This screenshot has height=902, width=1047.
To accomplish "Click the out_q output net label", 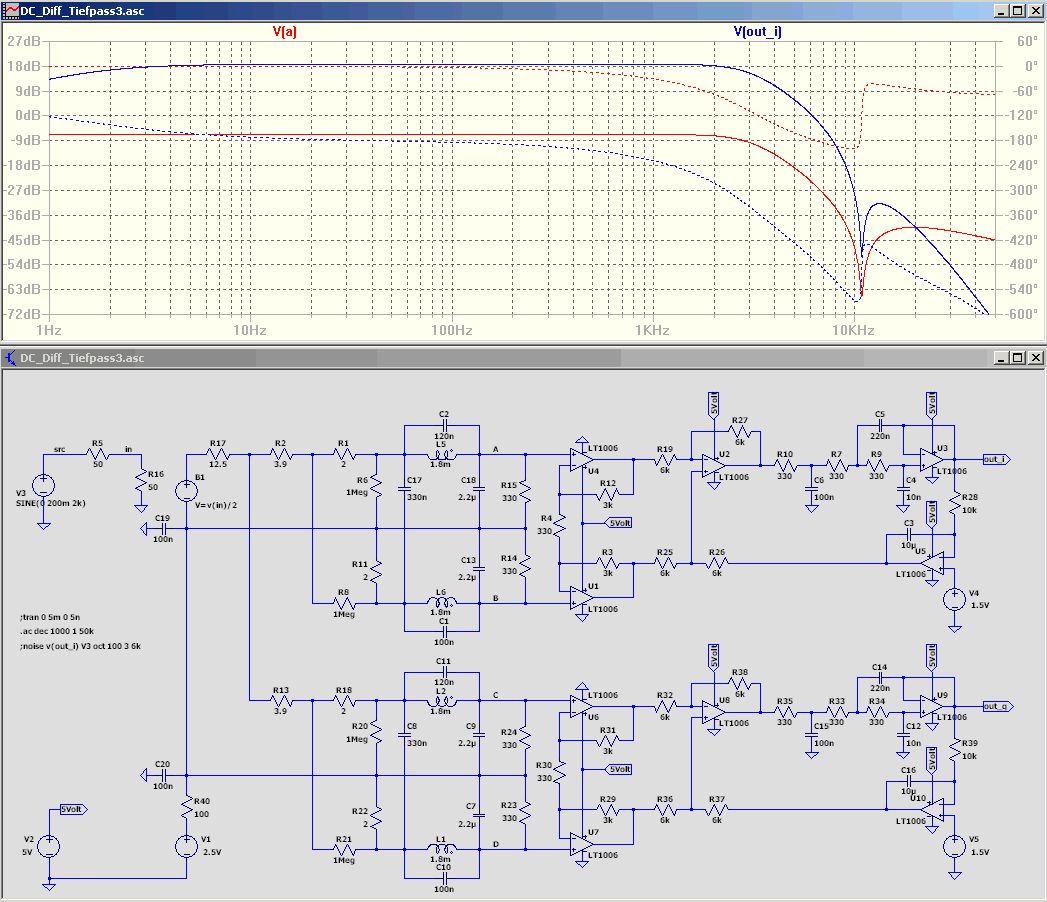I will [x=997, y=707].
